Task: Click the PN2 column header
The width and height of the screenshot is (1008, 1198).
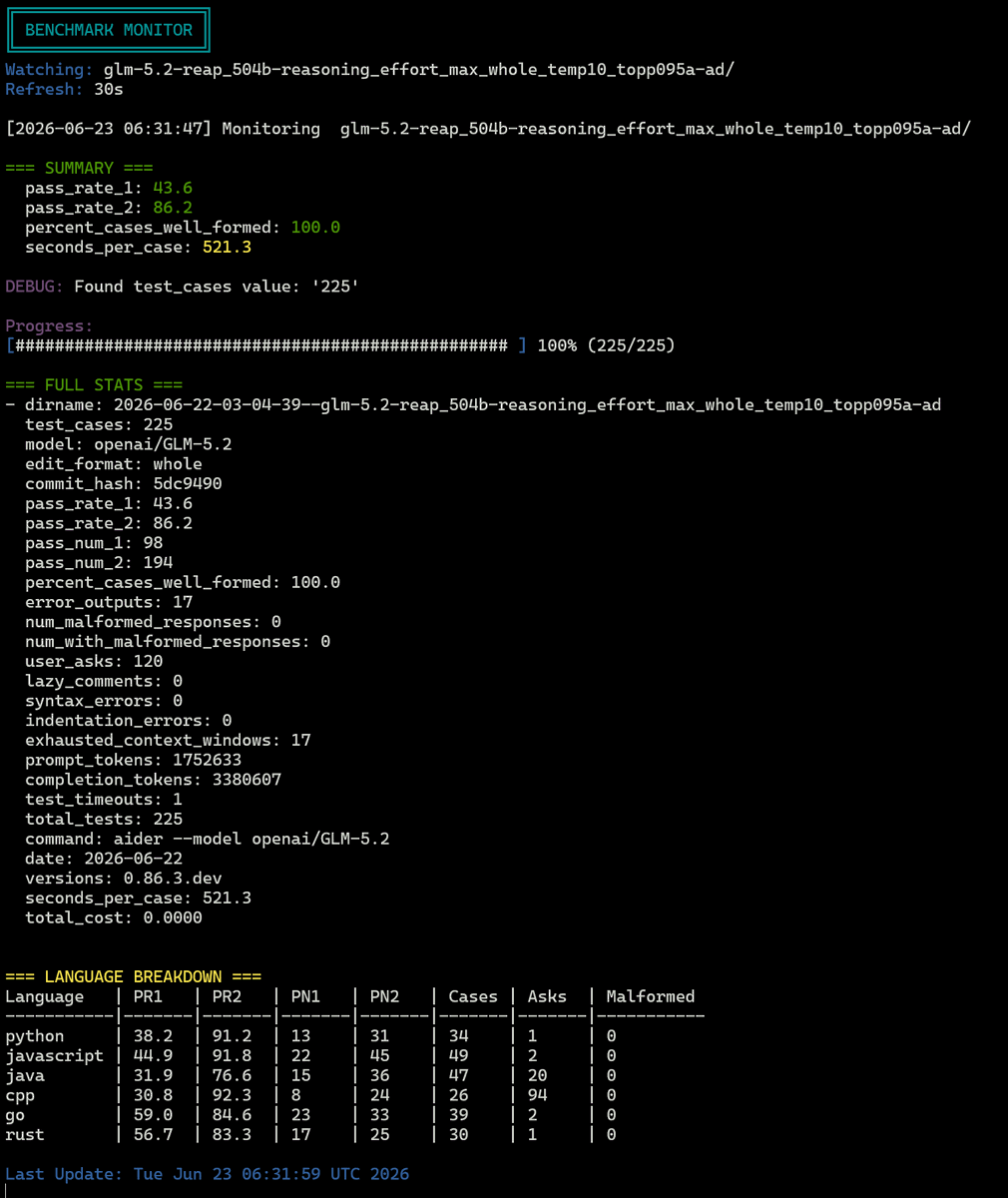Action: (x=384, y=996)
